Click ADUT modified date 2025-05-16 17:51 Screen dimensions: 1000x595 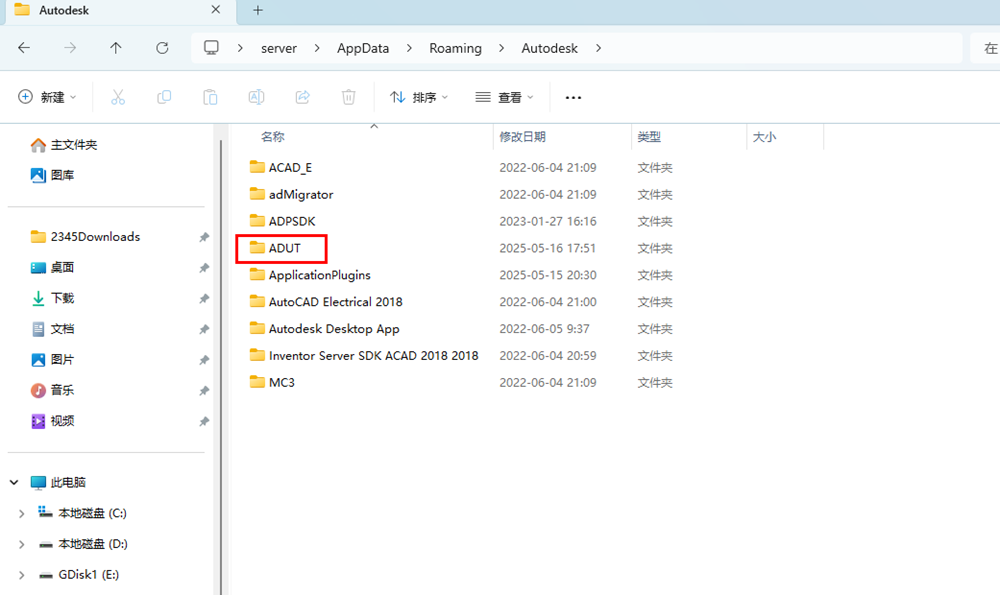point(548,248)
